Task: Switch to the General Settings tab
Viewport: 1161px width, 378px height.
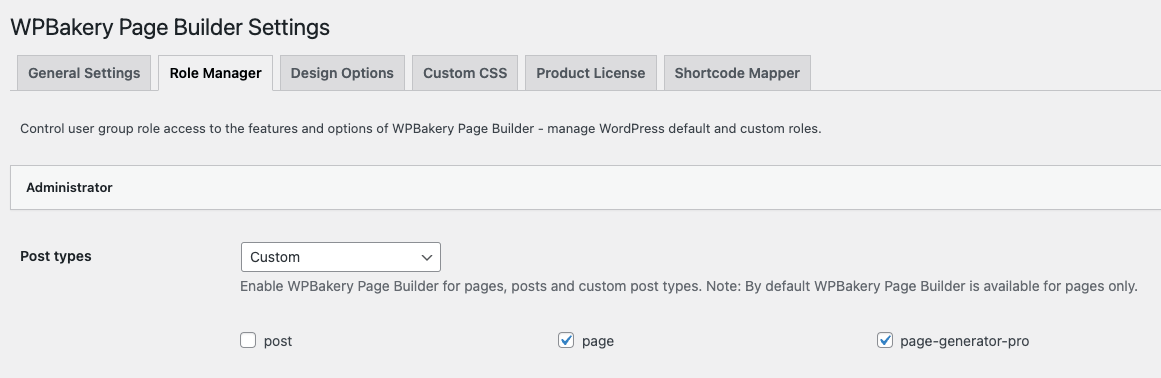Action: click(84, 73)
